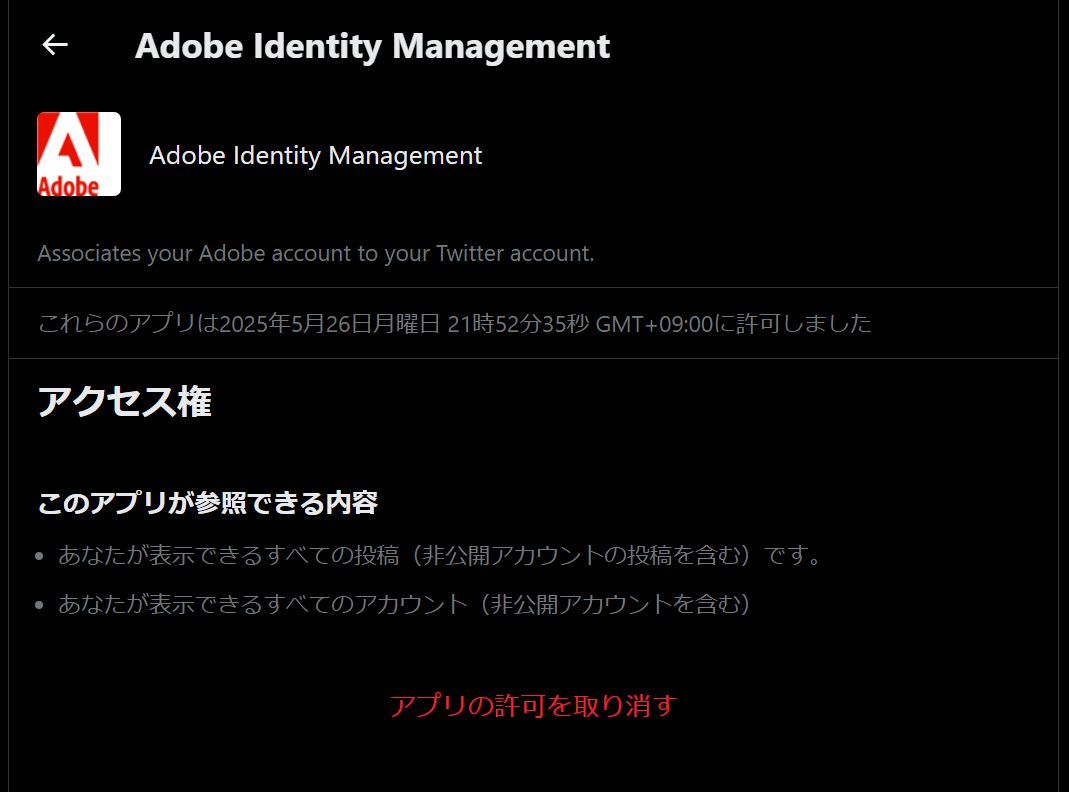Click the Adobe app logo thumbnail
The width and height of the screenshot is (1069, 792).
pyautogui.click(x=79, y=154)
